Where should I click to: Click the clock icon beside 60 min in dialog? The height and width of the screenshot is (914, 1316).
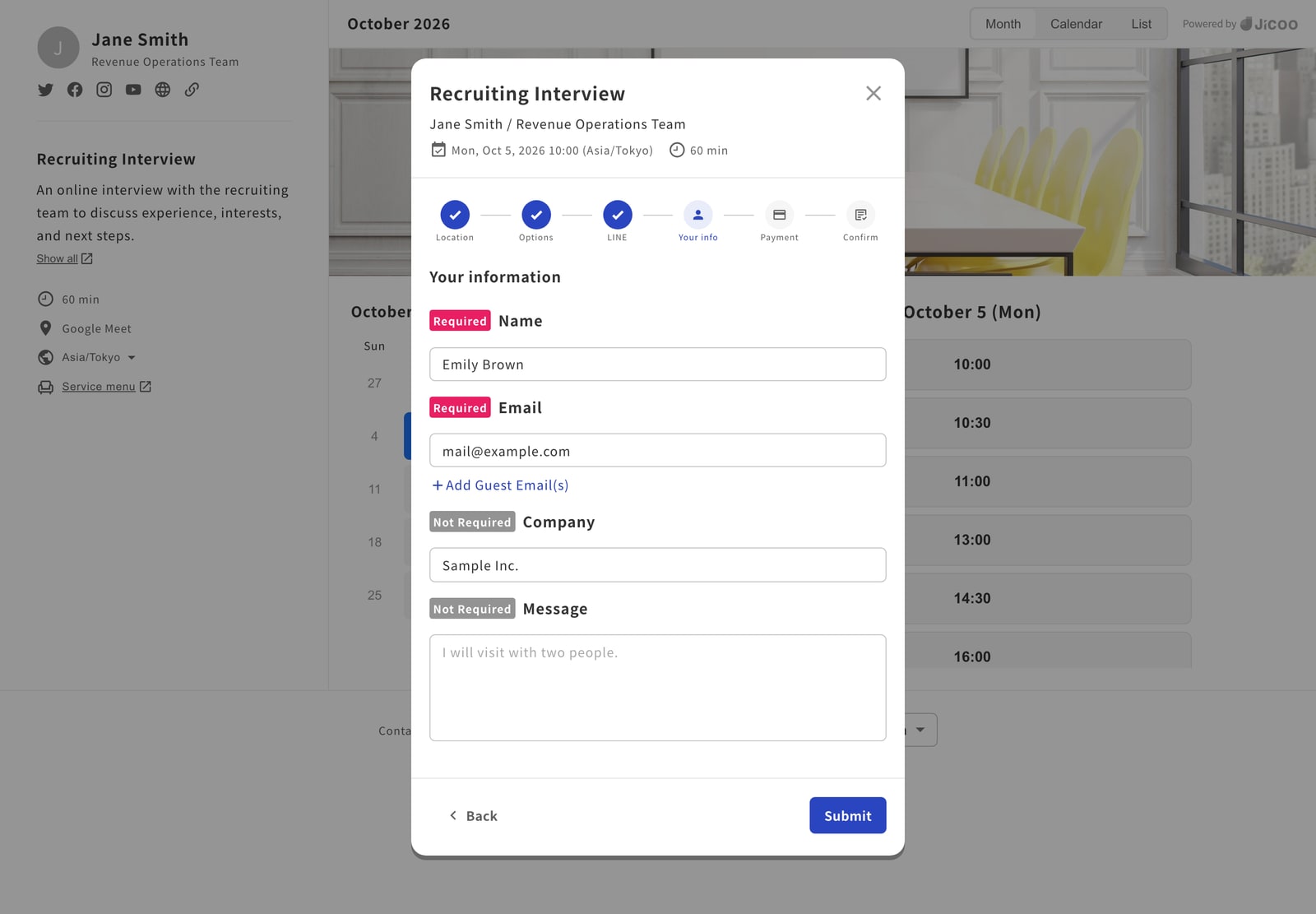pos(677,150)
